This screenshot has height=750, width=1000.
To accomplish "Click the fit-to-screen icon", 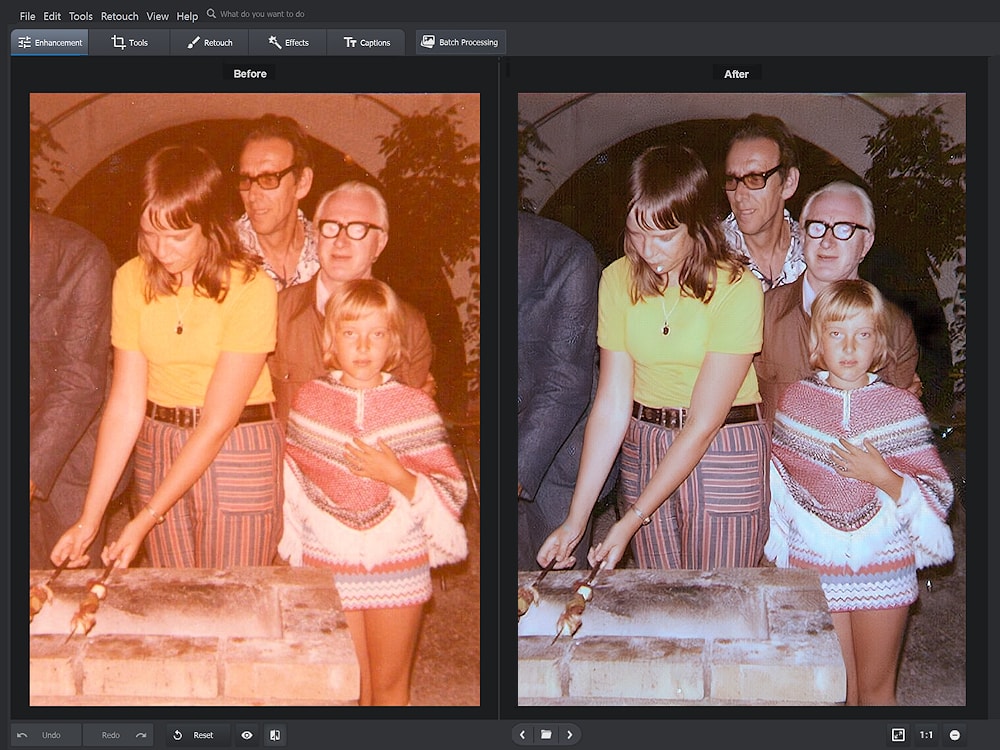I will coord(898,735).
